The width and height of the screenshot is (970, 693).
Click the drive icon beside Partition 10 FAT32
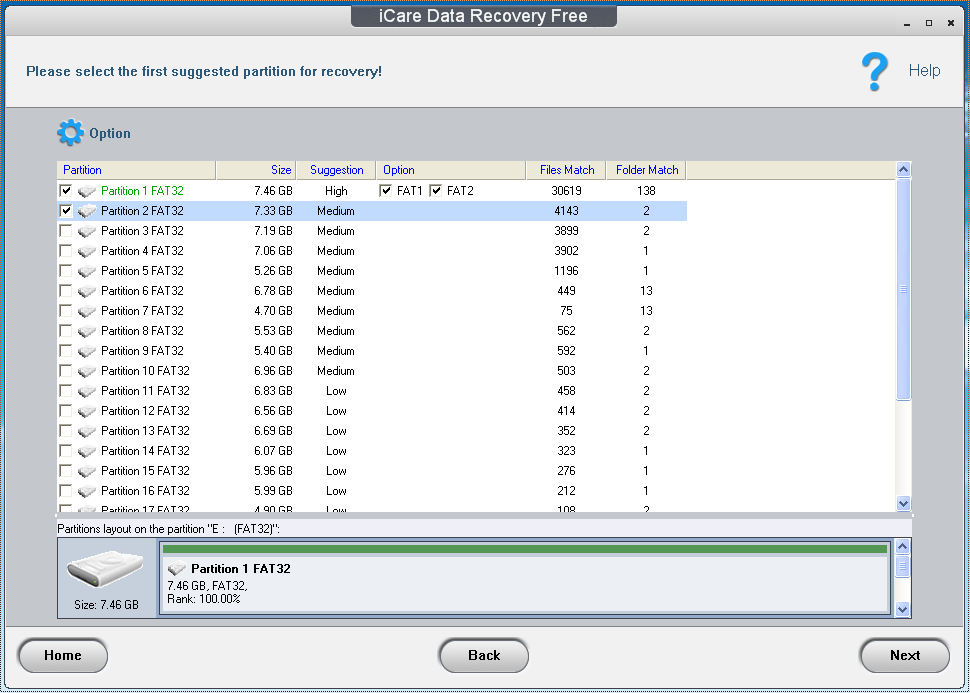coord(86,371)
